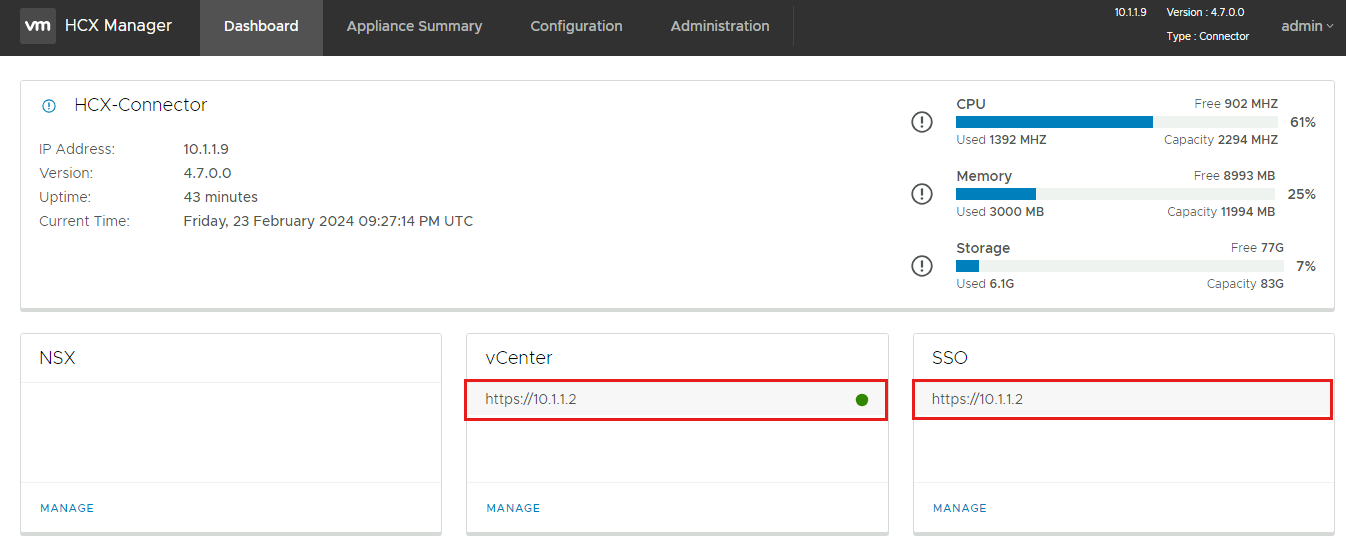Screen dimensions: 1346x545
Task: Click MANAGE link under NSX
Action: pyautogui.click(x=67, y=508)
